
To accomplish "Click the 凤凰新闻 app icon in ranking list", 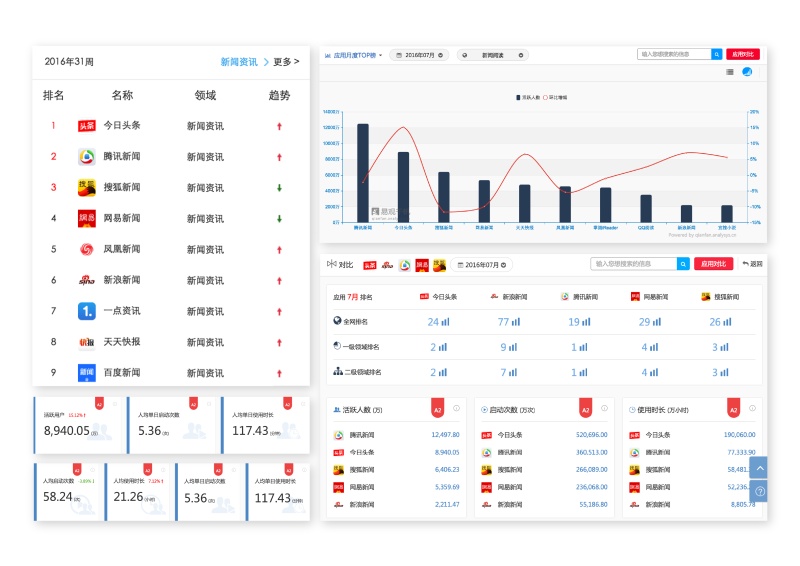I will click(x=87, y=250).
